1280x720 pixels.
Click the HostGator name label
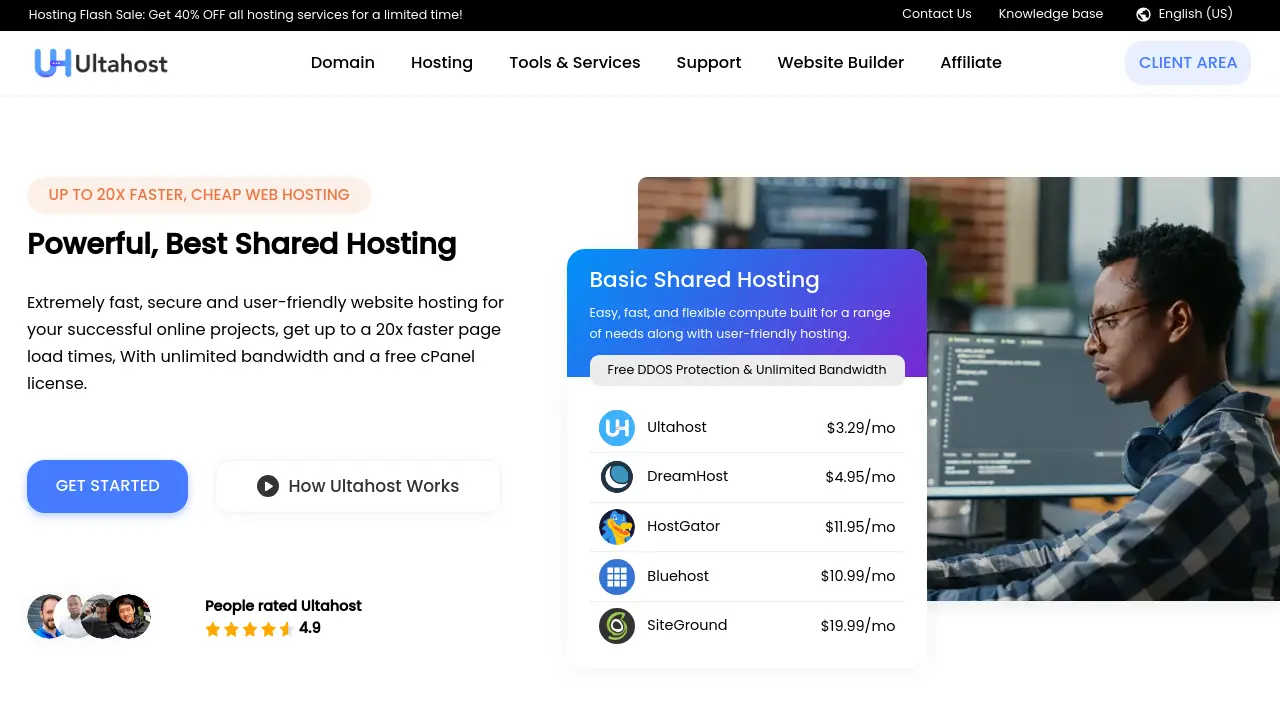tap(684, 526)
